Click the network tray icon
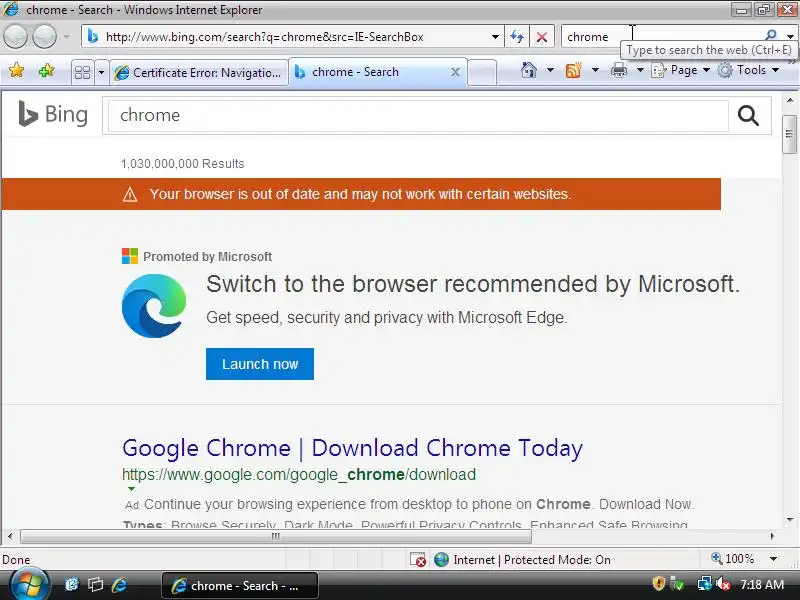 [705, 583]
